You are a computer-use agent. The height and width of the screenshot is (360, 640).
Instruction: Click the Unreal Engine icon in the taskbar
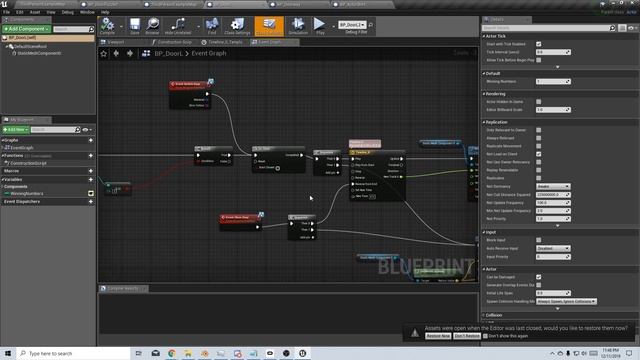pos(302,353)
